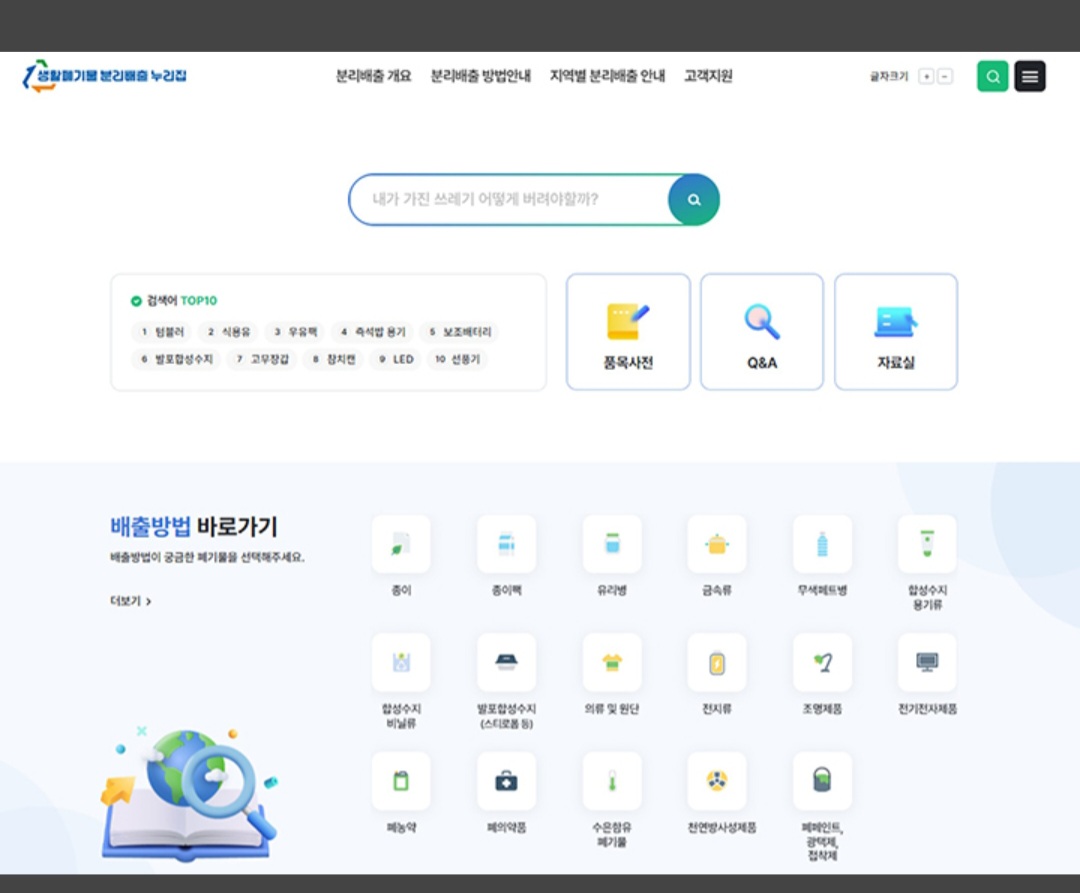Open the 자료실 archive card

pos(896,332)
